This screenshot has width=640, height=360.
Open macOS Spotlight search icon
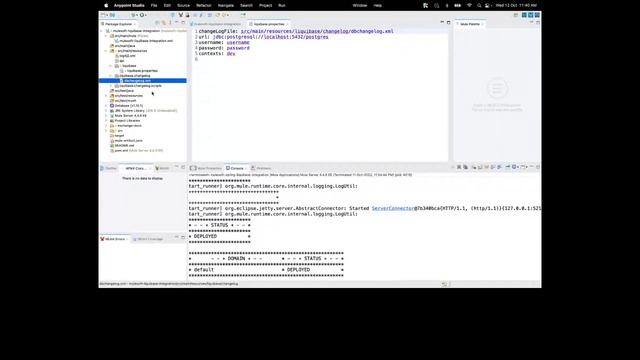click(x=479, y=6)
